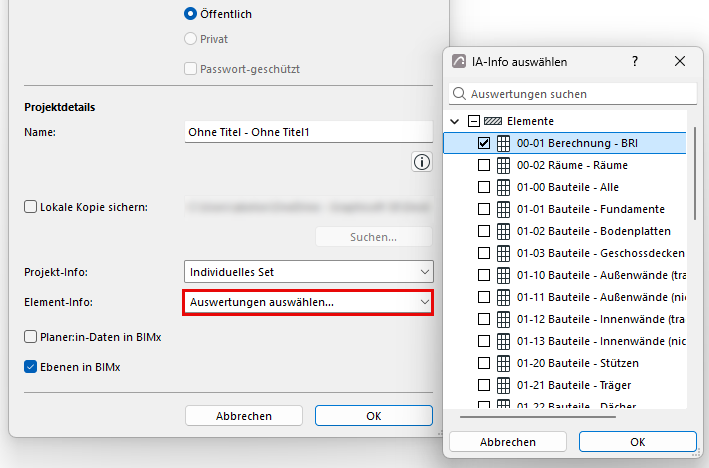The height and width of the screenshot is (468, 709).
Task: Click the Elemente hatch folder icon
Action: pos(493,121)
